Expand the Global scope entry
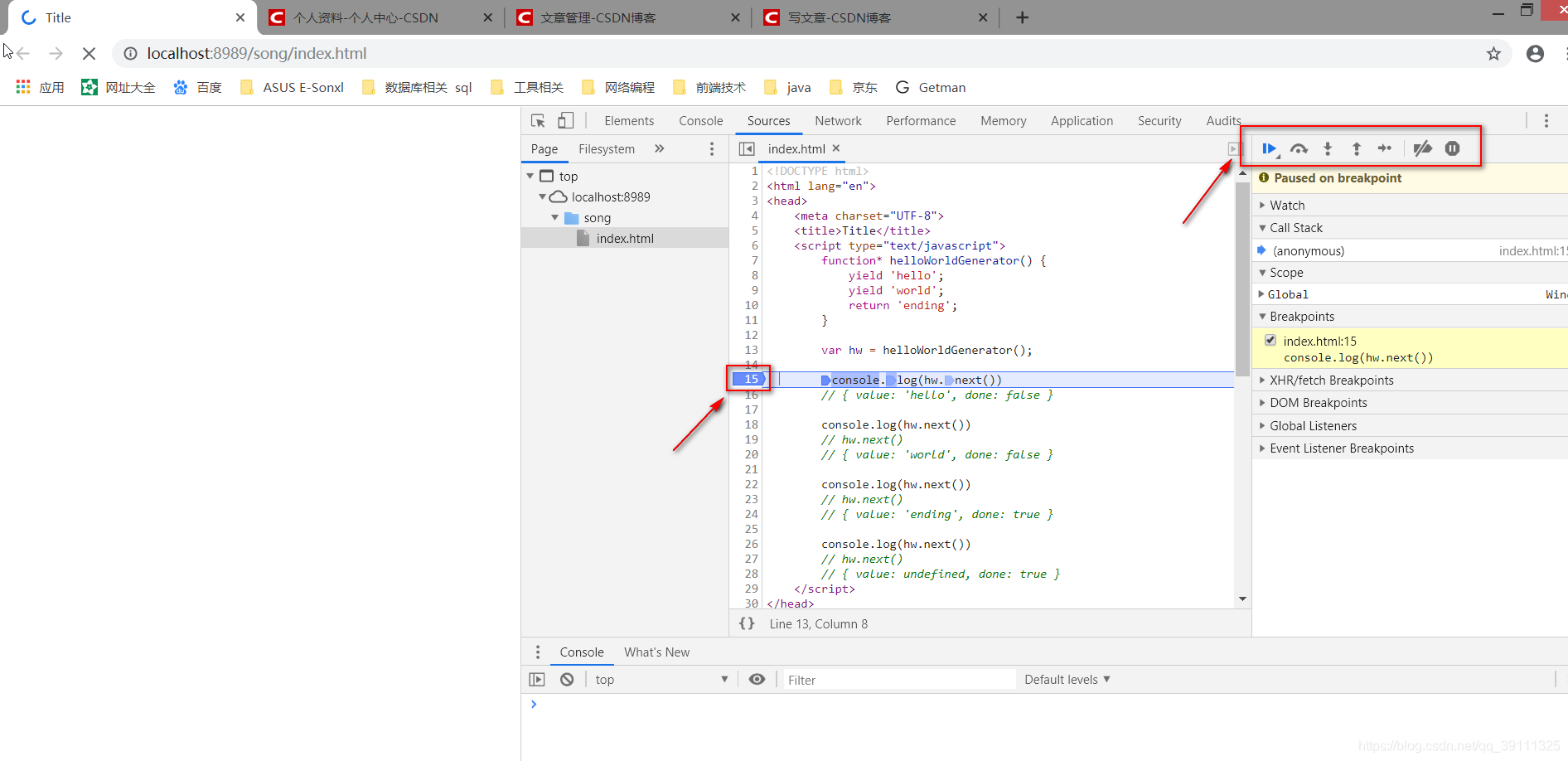Image resolution: width=1568 pixels, height=761 pixels. pos(1262,294)
